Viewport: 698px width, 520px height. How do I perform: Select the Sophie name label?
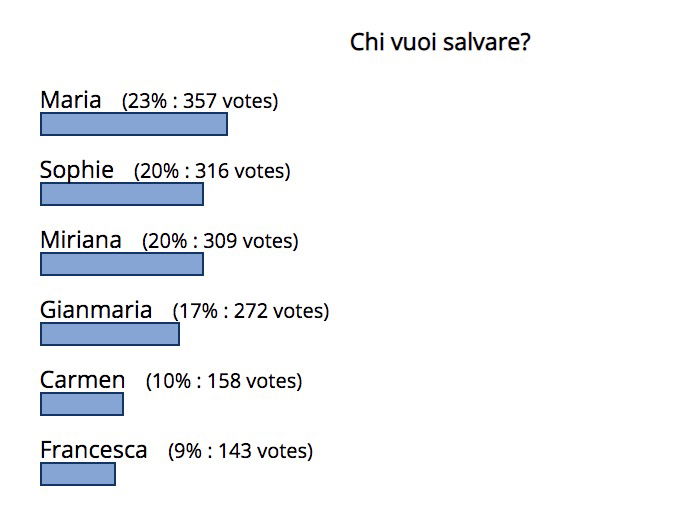tap(77, 171)
